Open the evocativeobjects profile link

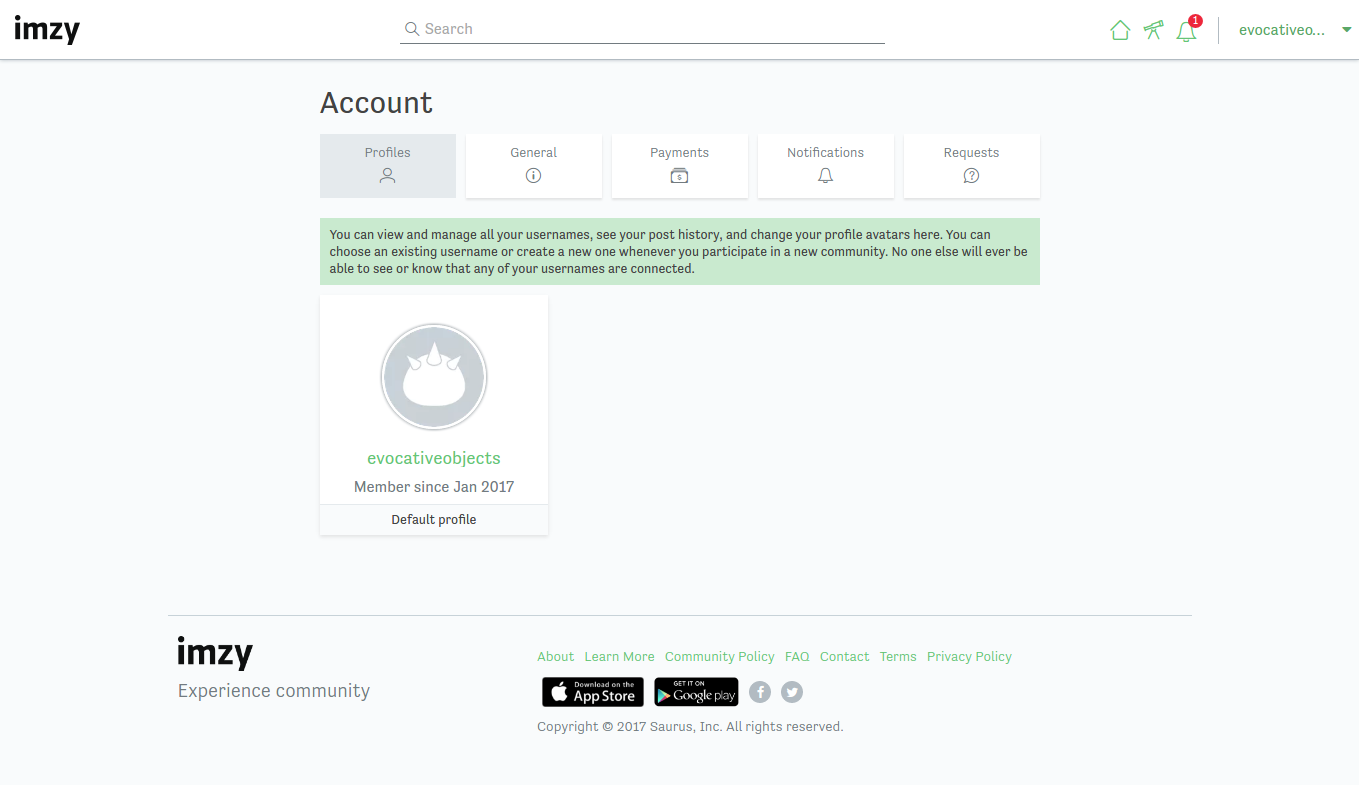point(434,458)
